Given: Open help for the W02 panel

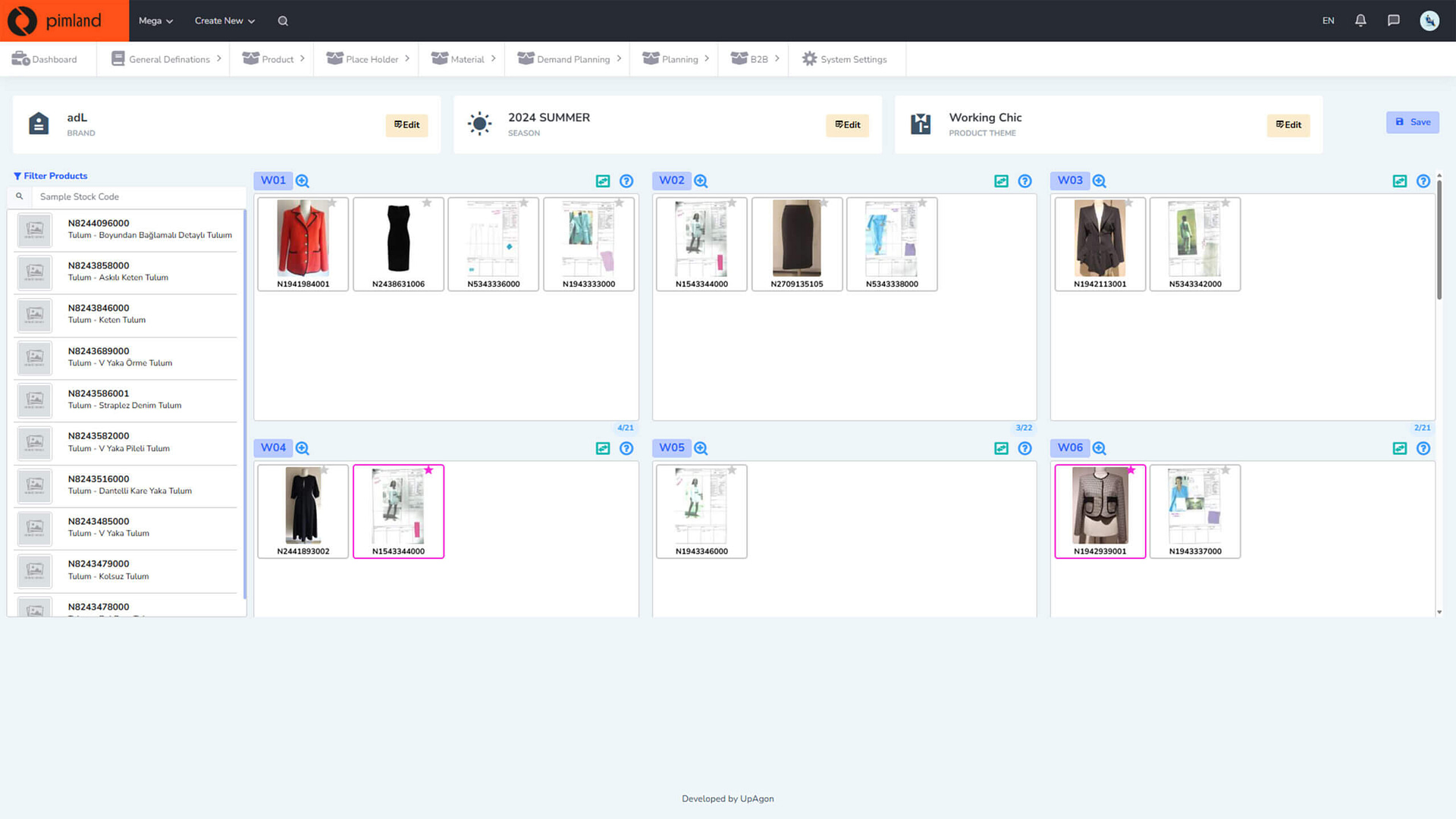Looking at the screenshot, I should (1025, 181).
